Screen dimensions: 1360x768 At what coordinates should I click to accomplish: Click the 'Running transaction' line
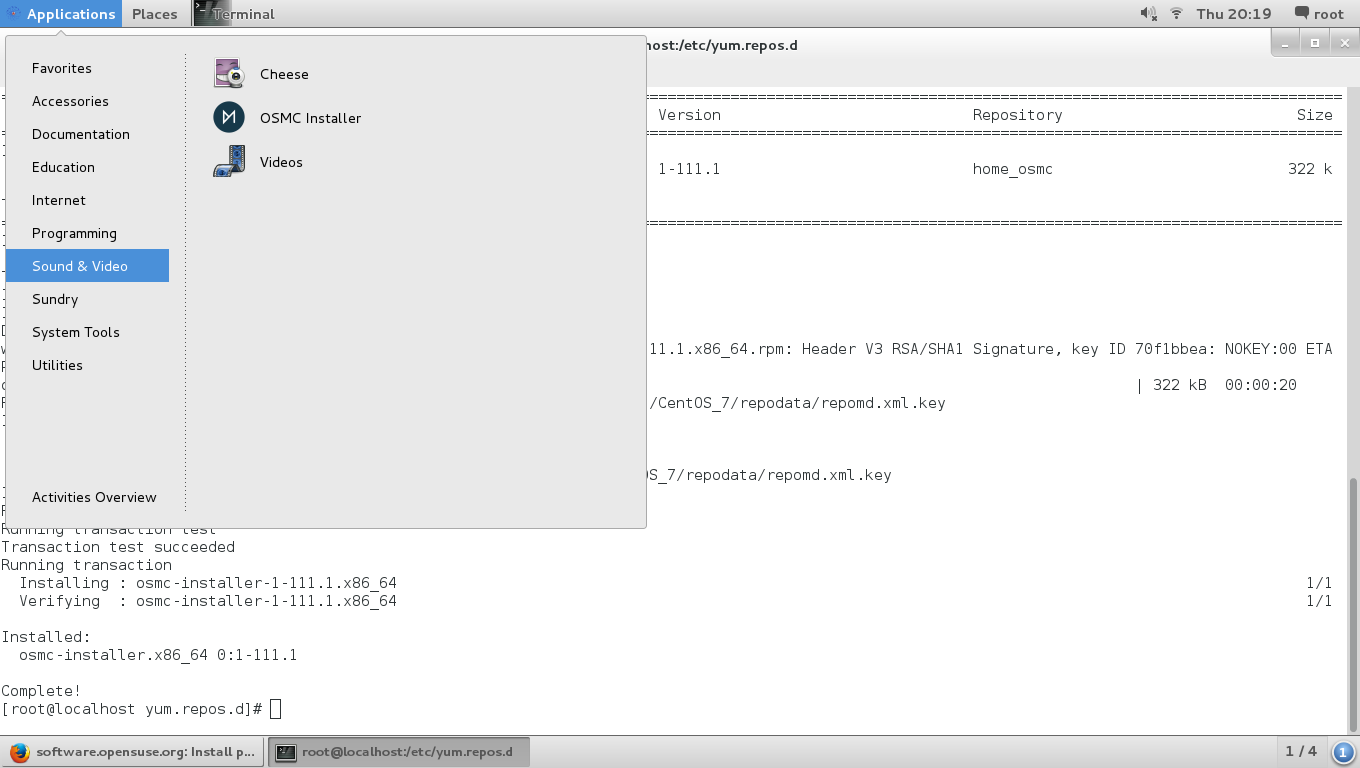[86, 565]
